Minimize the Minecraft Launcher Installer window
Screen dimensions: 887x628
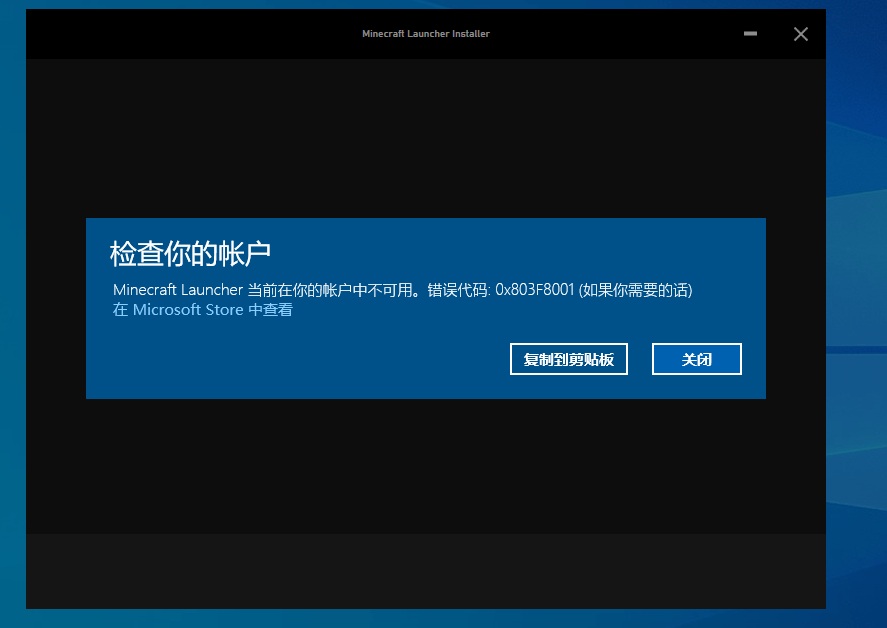pos(750,34)
